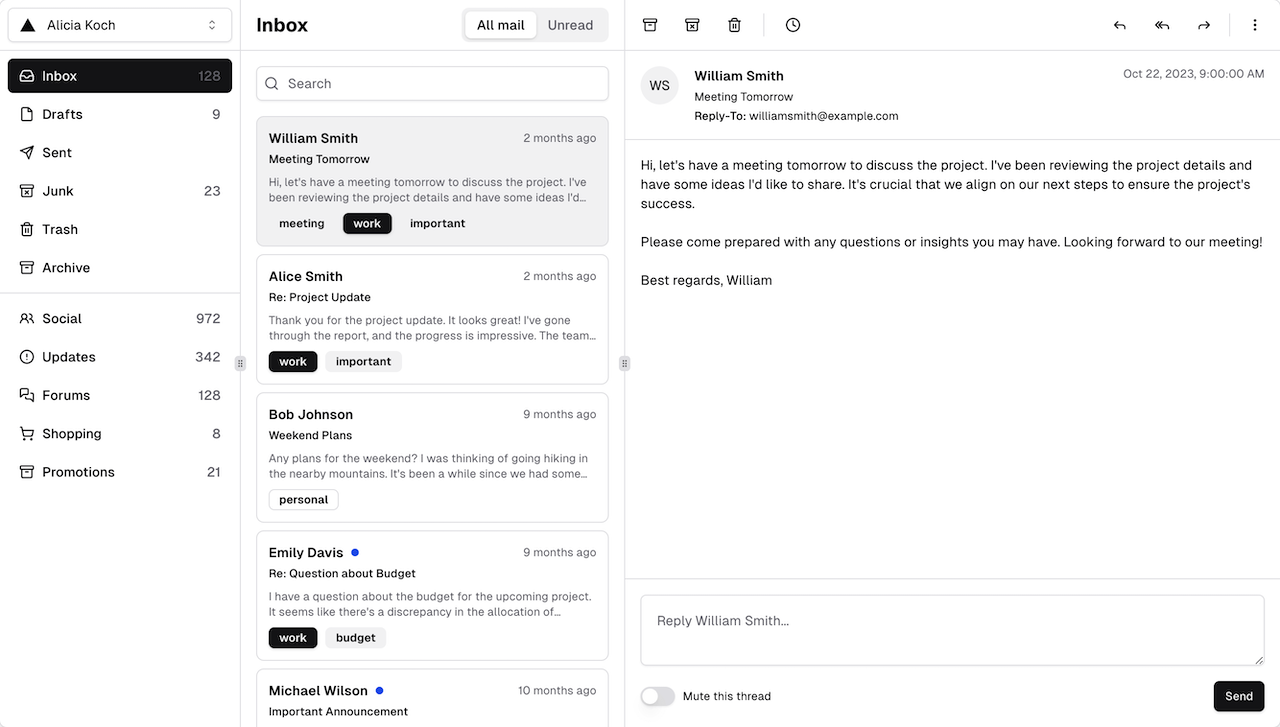1280x727 pixels.
Task: Enable the Mute this thread toggle
Action: coord(657,696)
